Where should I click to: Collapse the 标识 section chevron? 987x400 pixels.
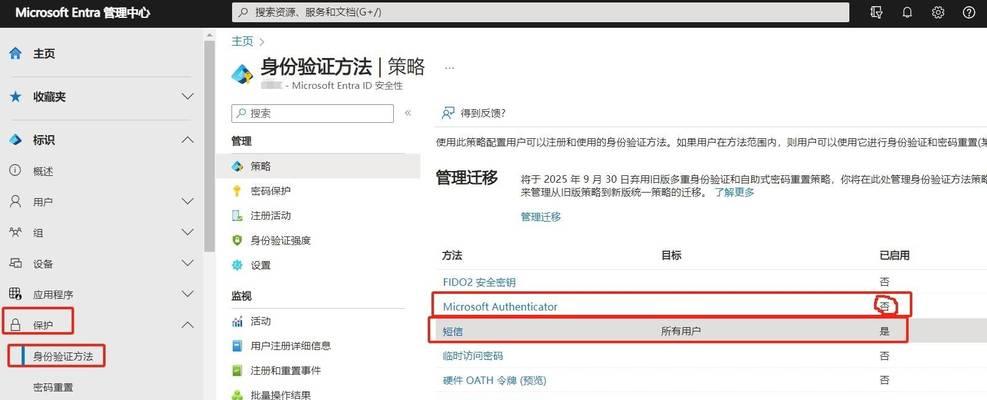click(x=188, y=140)
